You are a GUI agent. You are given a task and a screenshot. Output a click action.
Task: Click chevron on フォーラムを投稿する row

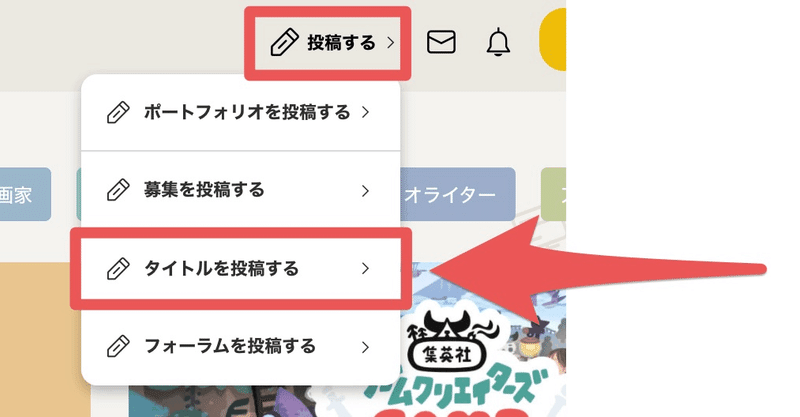(365, 348)
